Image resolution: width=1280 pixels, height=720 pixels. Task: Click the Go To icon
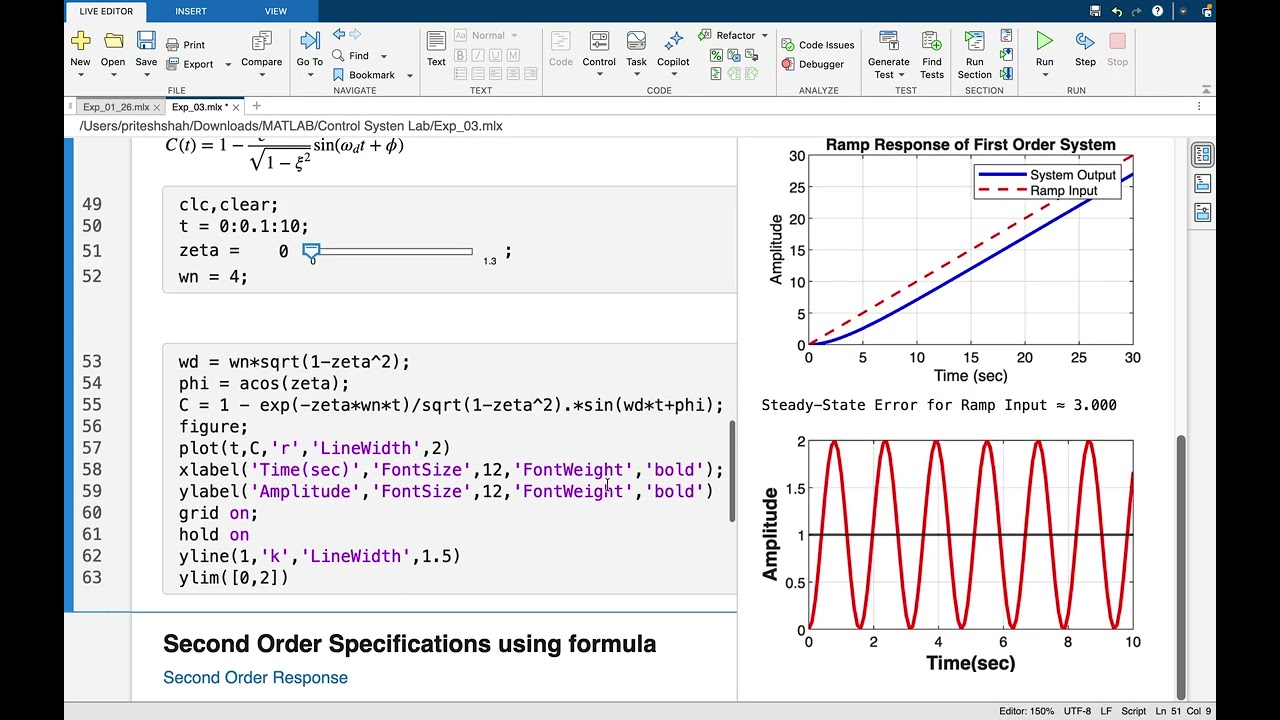click(310, 41)
